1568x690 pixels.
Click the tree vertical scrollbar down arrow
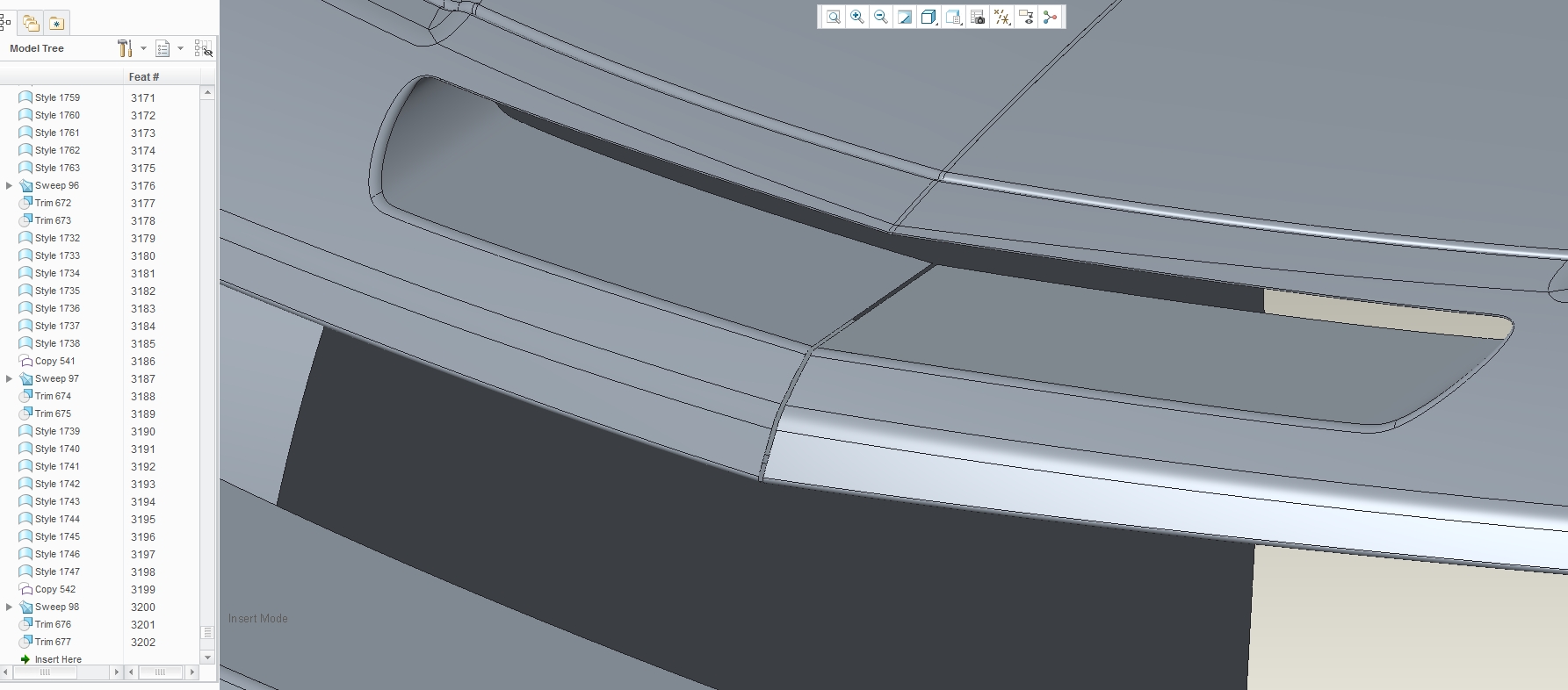207,657
